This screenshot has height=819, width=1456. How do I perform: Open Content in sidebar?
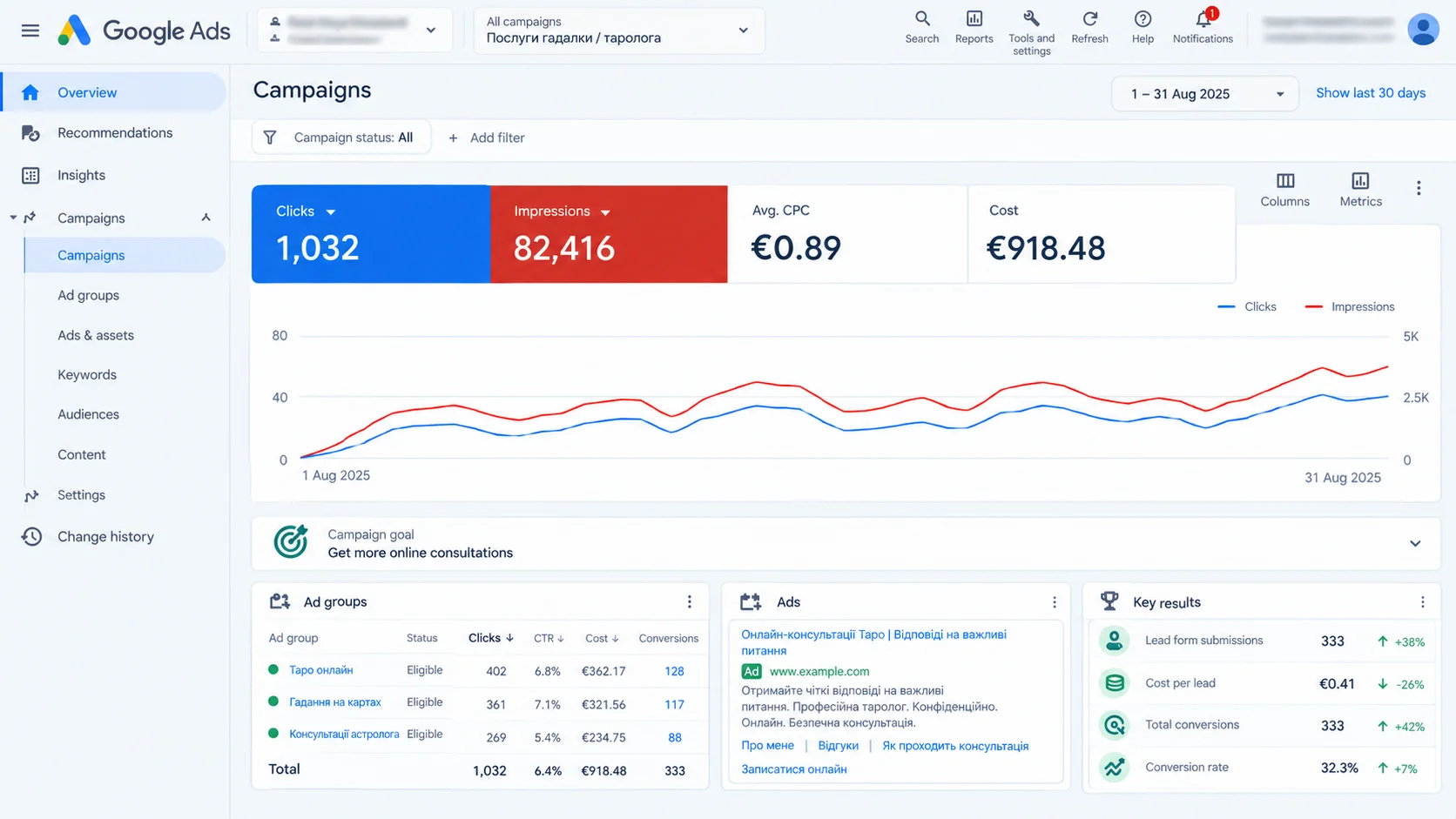(x=82, y=454)
